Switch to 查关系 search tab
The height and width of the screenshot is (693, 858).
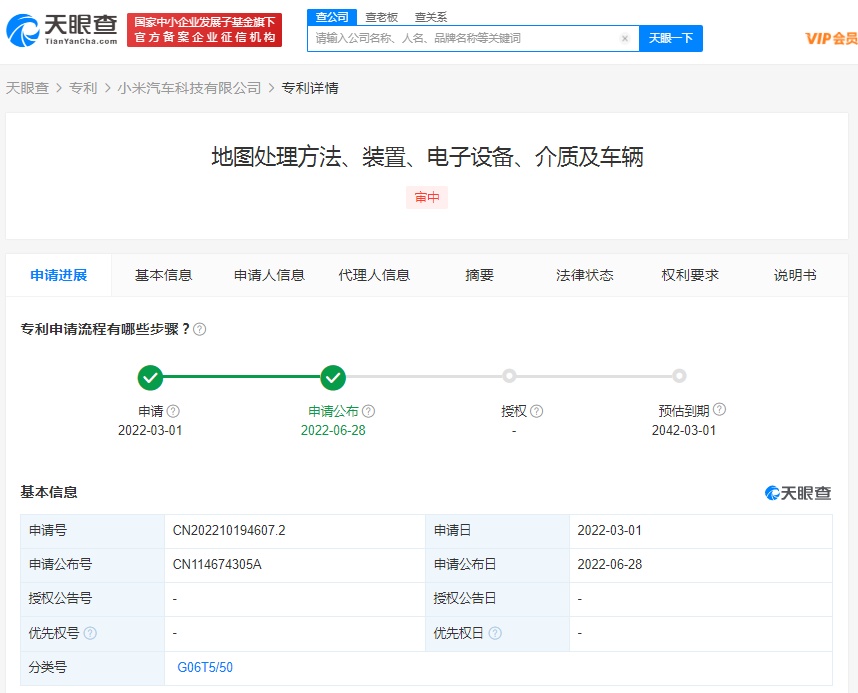(431, 18)
